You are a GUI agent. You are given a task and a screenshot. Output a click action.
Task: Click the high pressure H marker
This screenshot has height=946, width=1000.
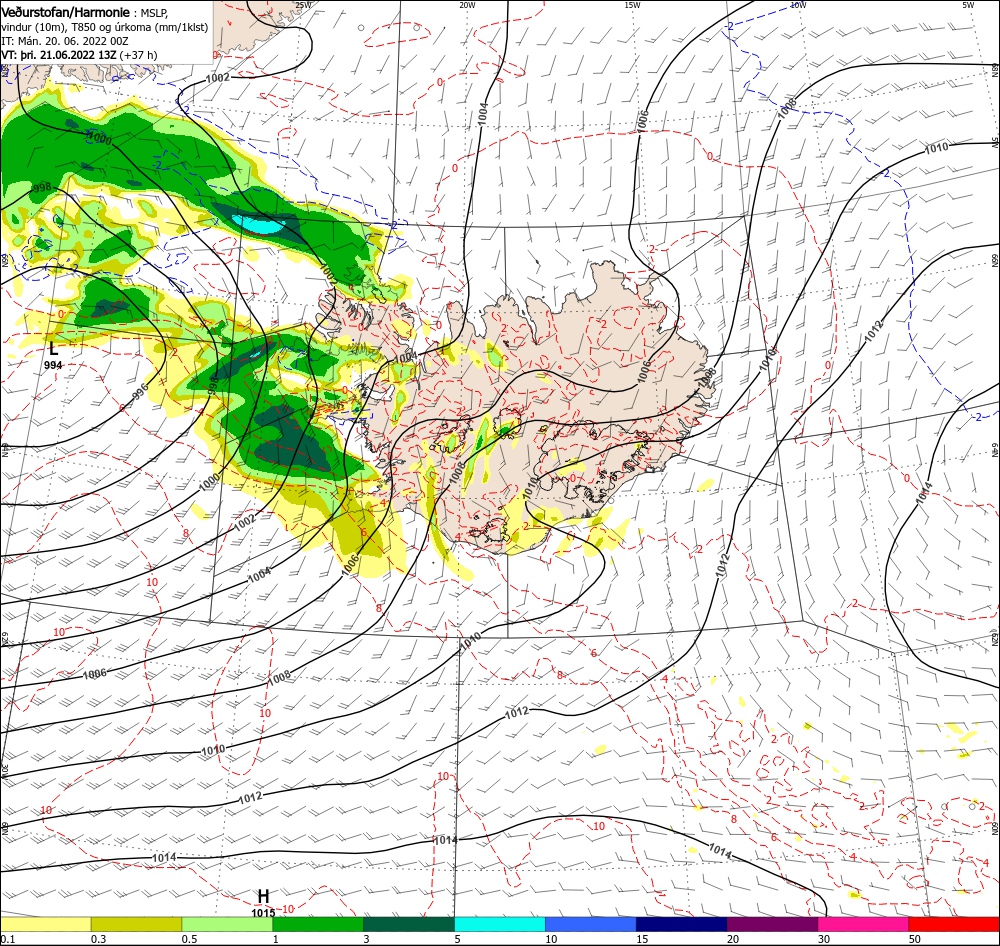click(263, 896)
